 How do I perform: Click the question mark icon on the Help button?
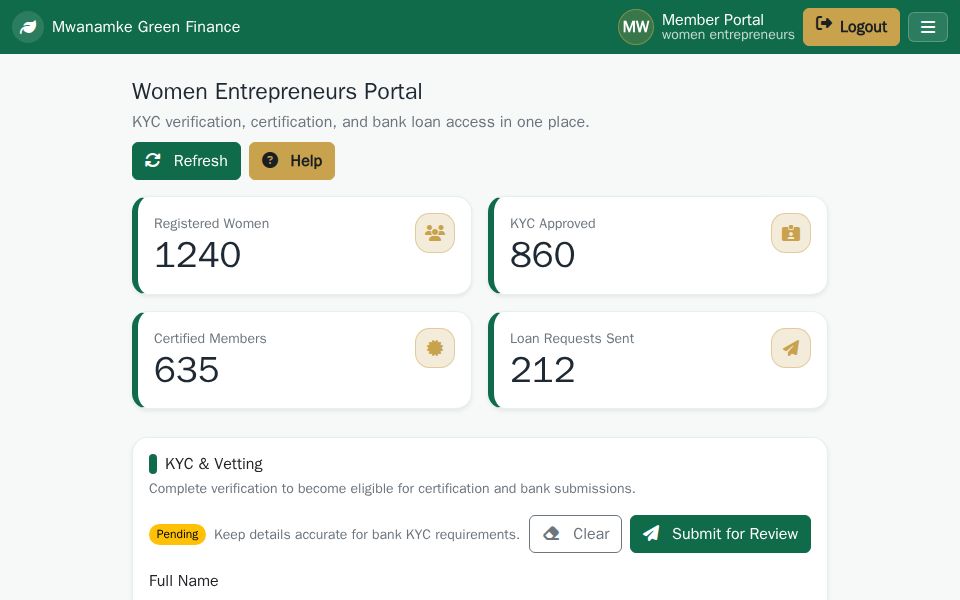coord(271,161)
